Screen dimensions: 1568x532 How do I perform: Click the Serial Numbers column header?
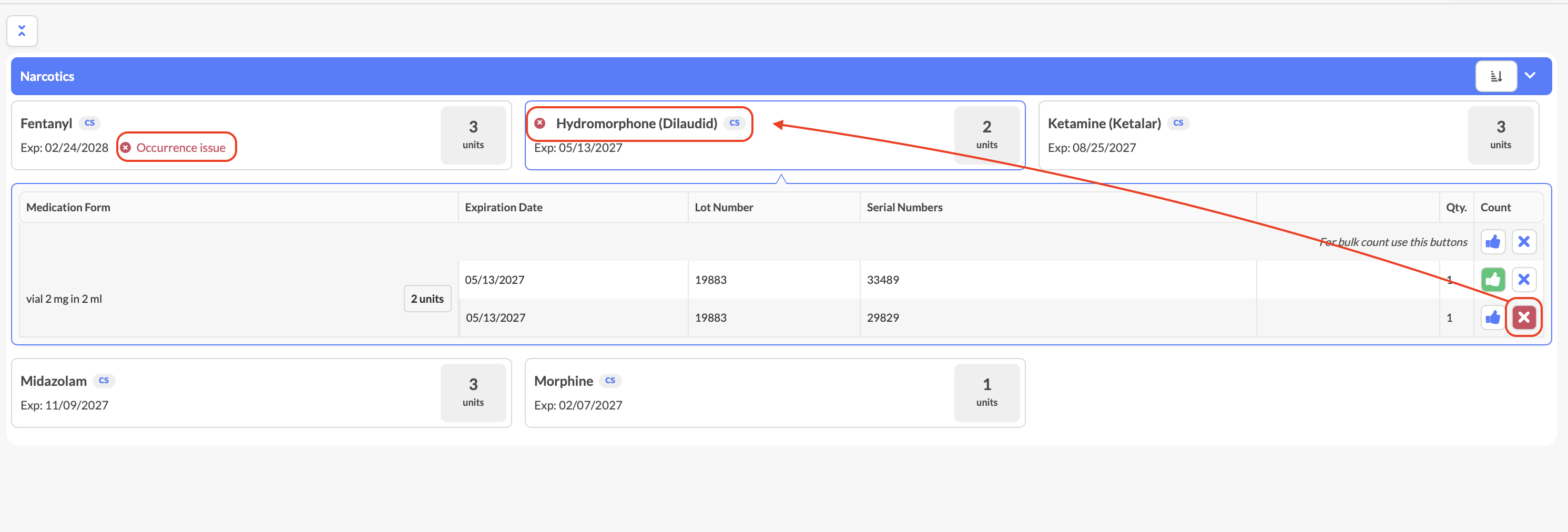[x=904, y=208]
